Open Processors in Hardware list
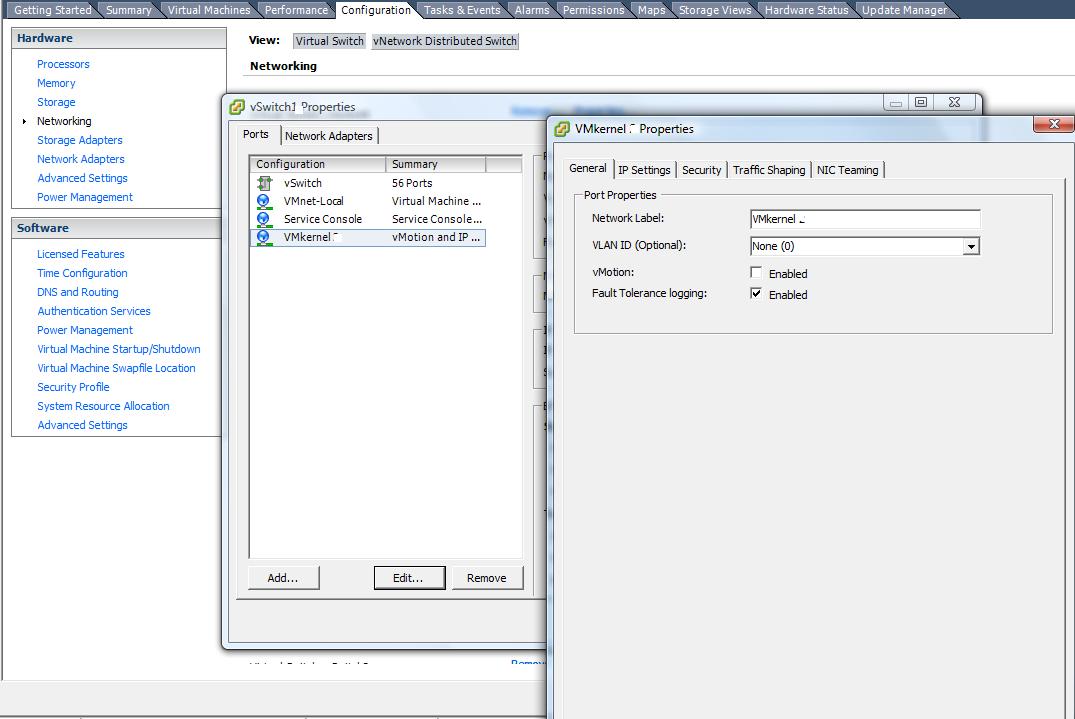The height and width of the screenshot is (719, 1075). tap(63, 64)
